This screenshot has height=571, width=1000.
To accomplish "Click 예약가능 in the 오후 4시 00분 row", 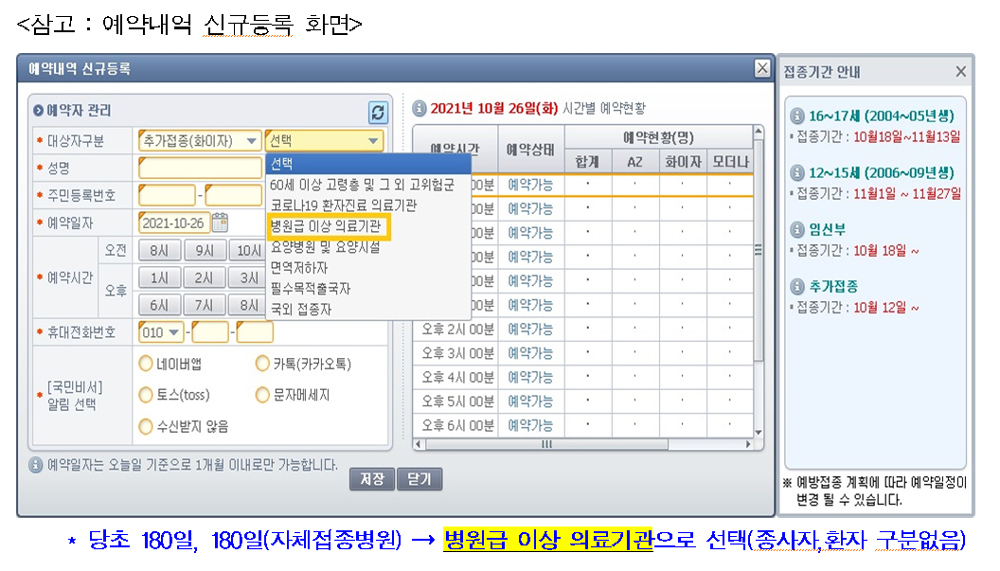I will tap(530, 378).
